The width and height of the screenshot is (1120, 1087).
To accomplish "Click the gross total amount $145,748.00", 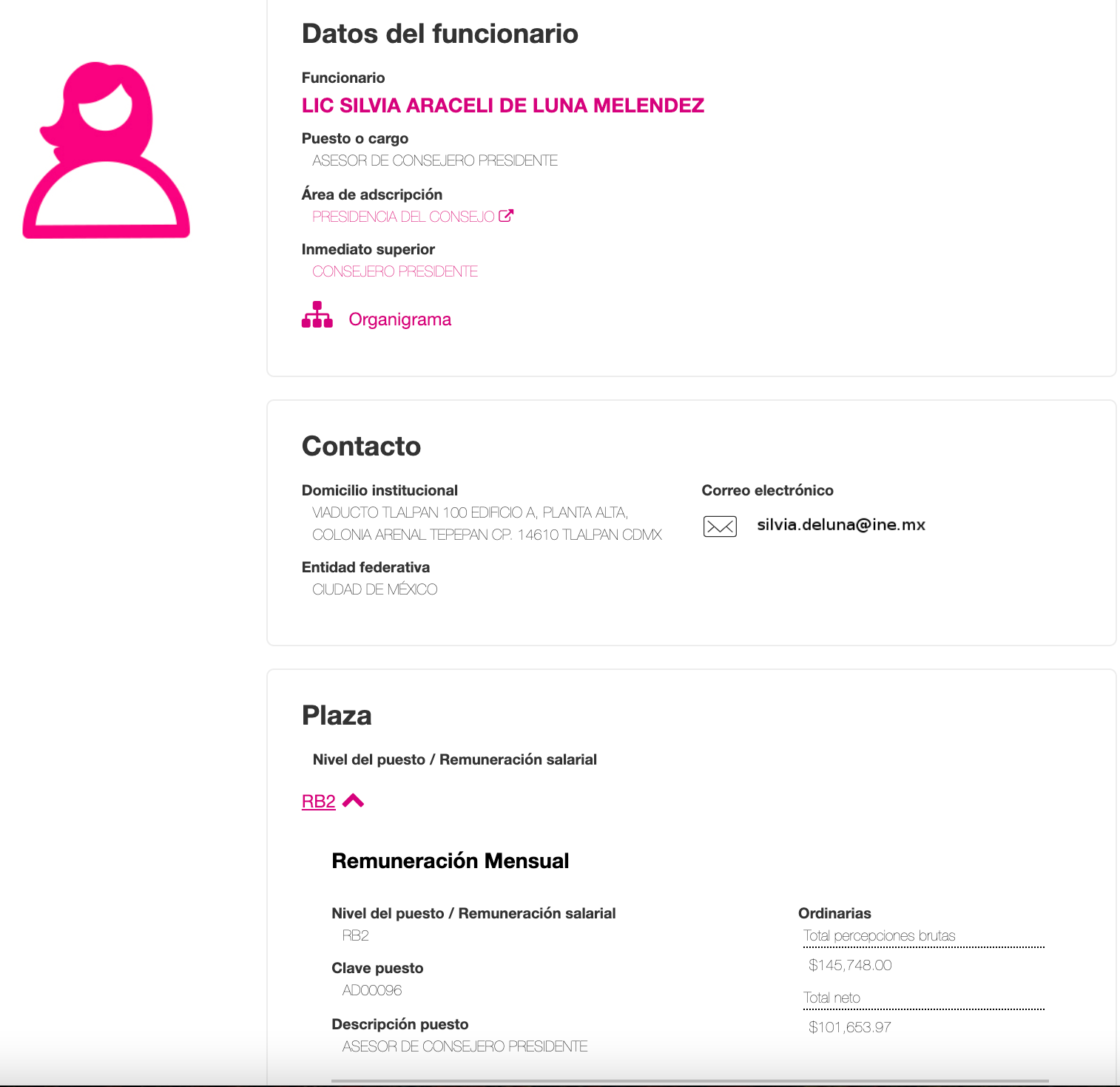I will [850, 965].
